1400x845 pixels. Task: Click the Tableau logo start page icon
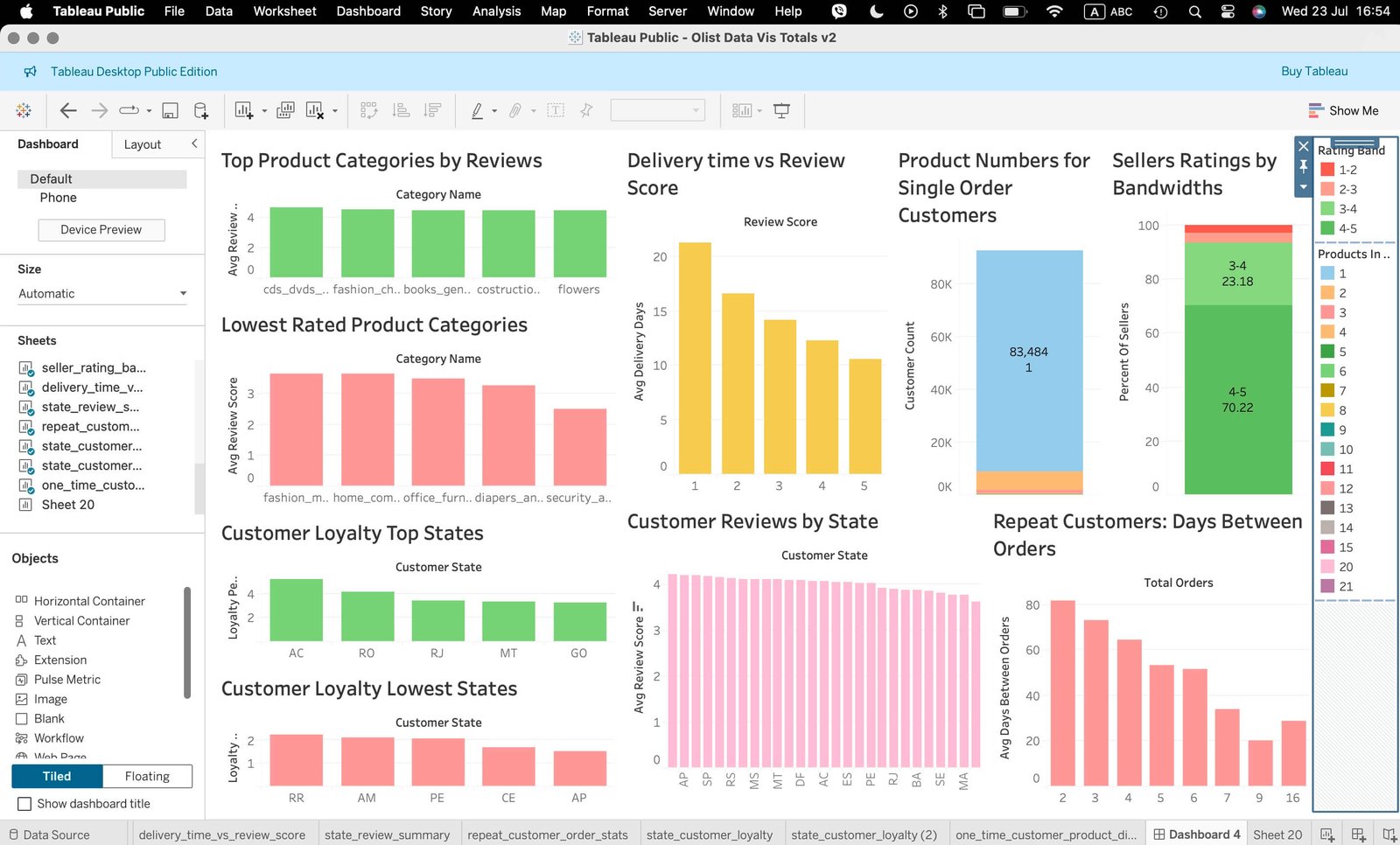(24, 110)
